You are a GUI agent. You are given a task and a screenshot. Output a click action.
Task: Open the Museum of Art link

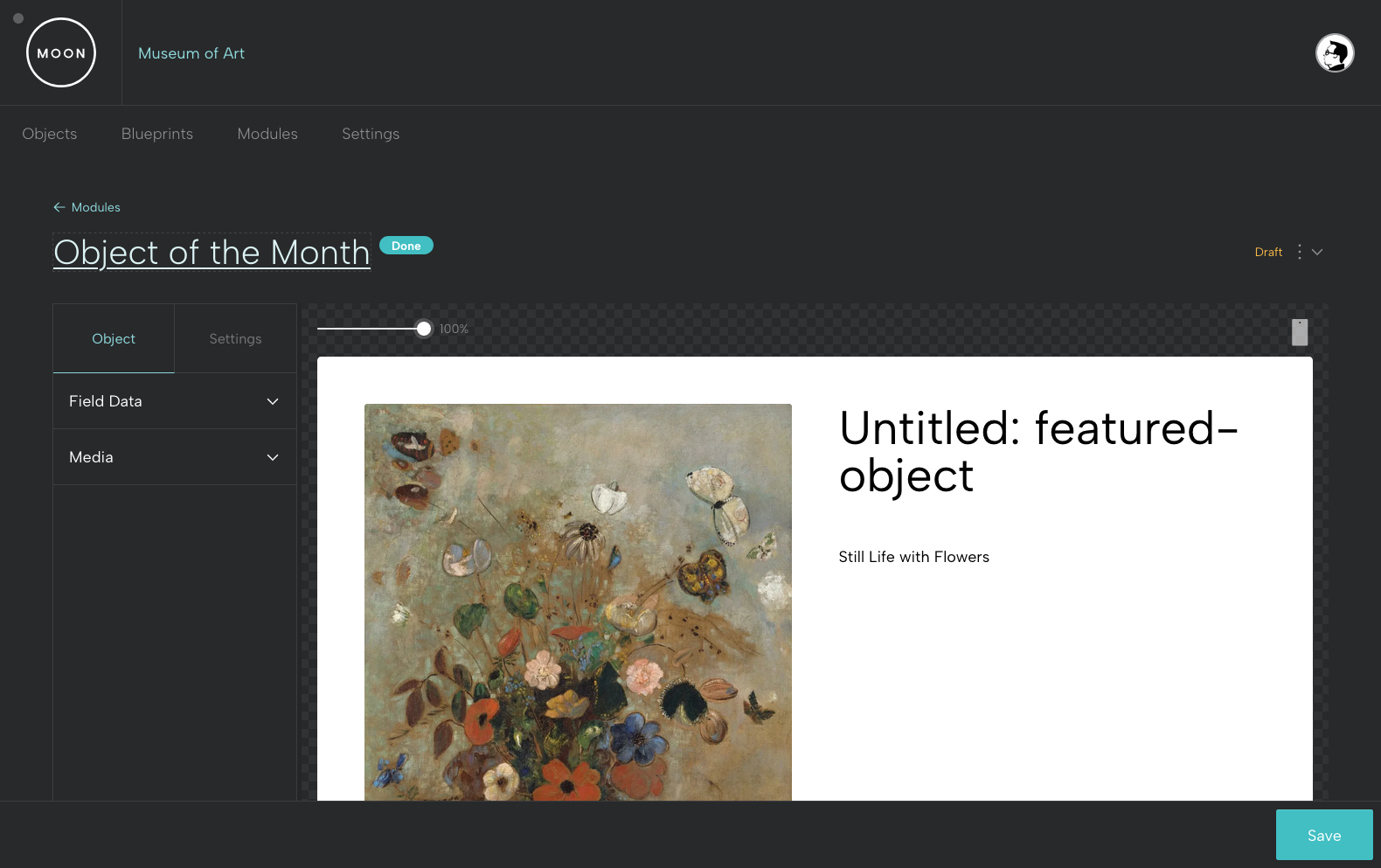pos(191,53)
